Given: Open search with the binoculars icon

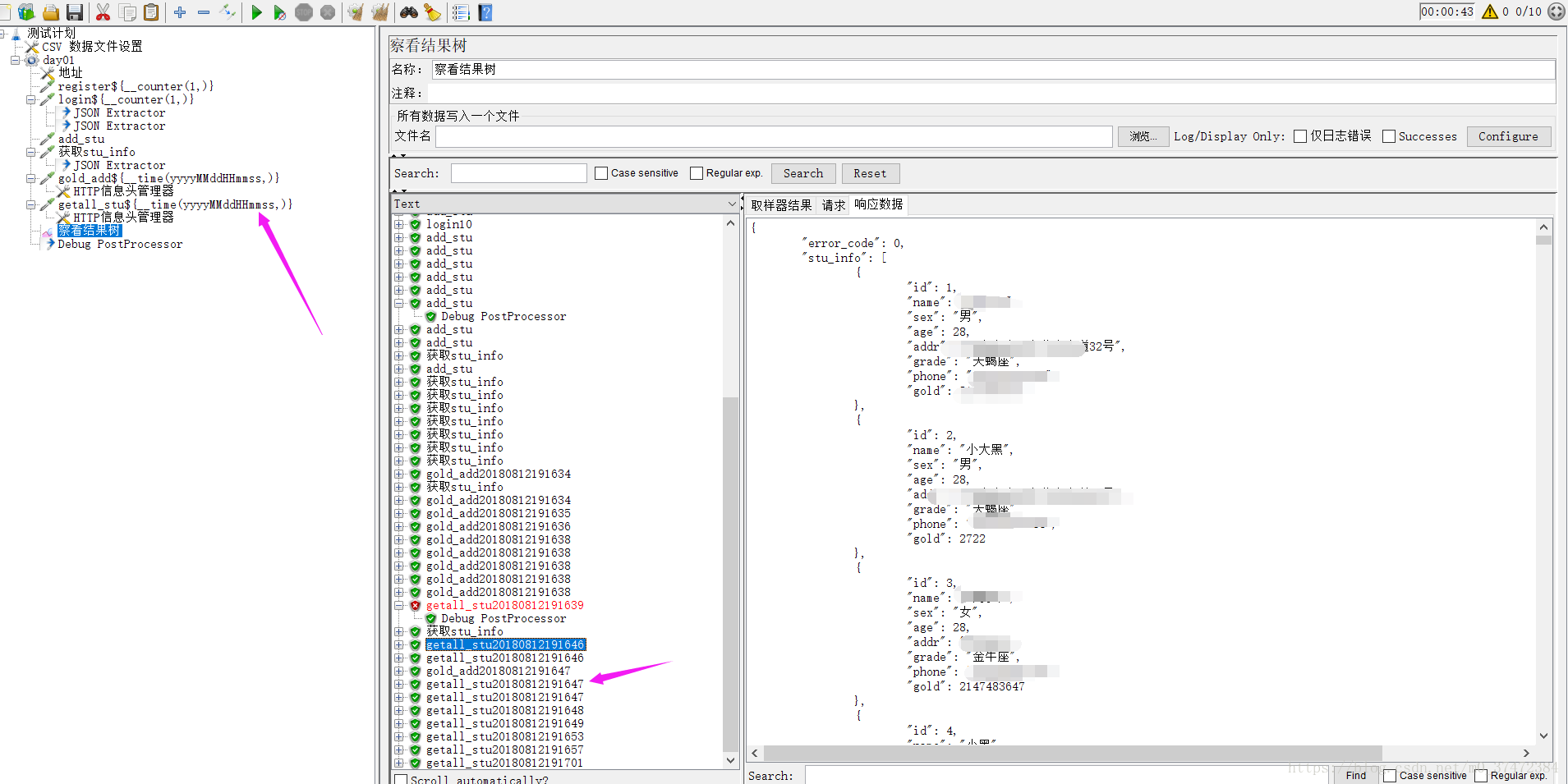Looking at the screenshot, I should click(408, 12).
